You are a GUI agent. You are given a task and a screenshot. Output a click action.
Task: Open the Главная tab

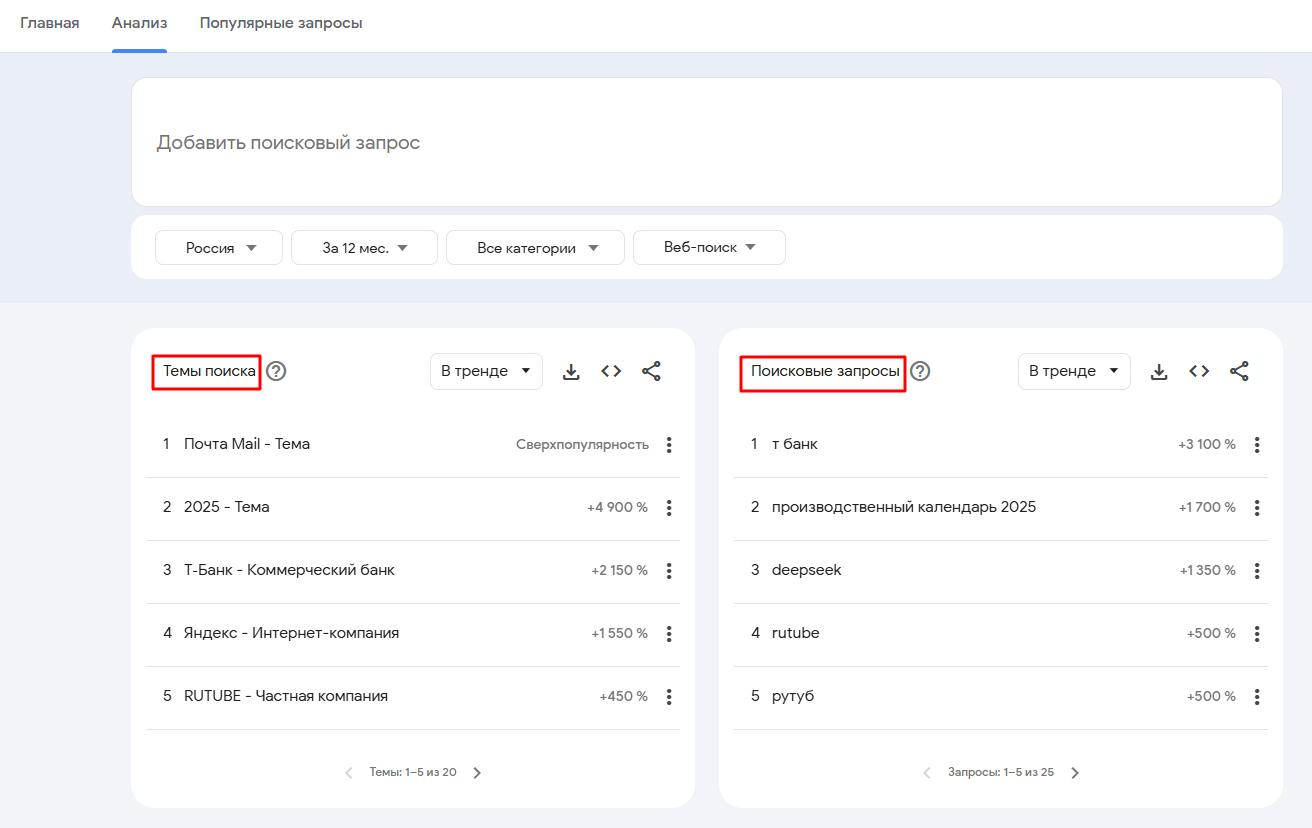50,23
